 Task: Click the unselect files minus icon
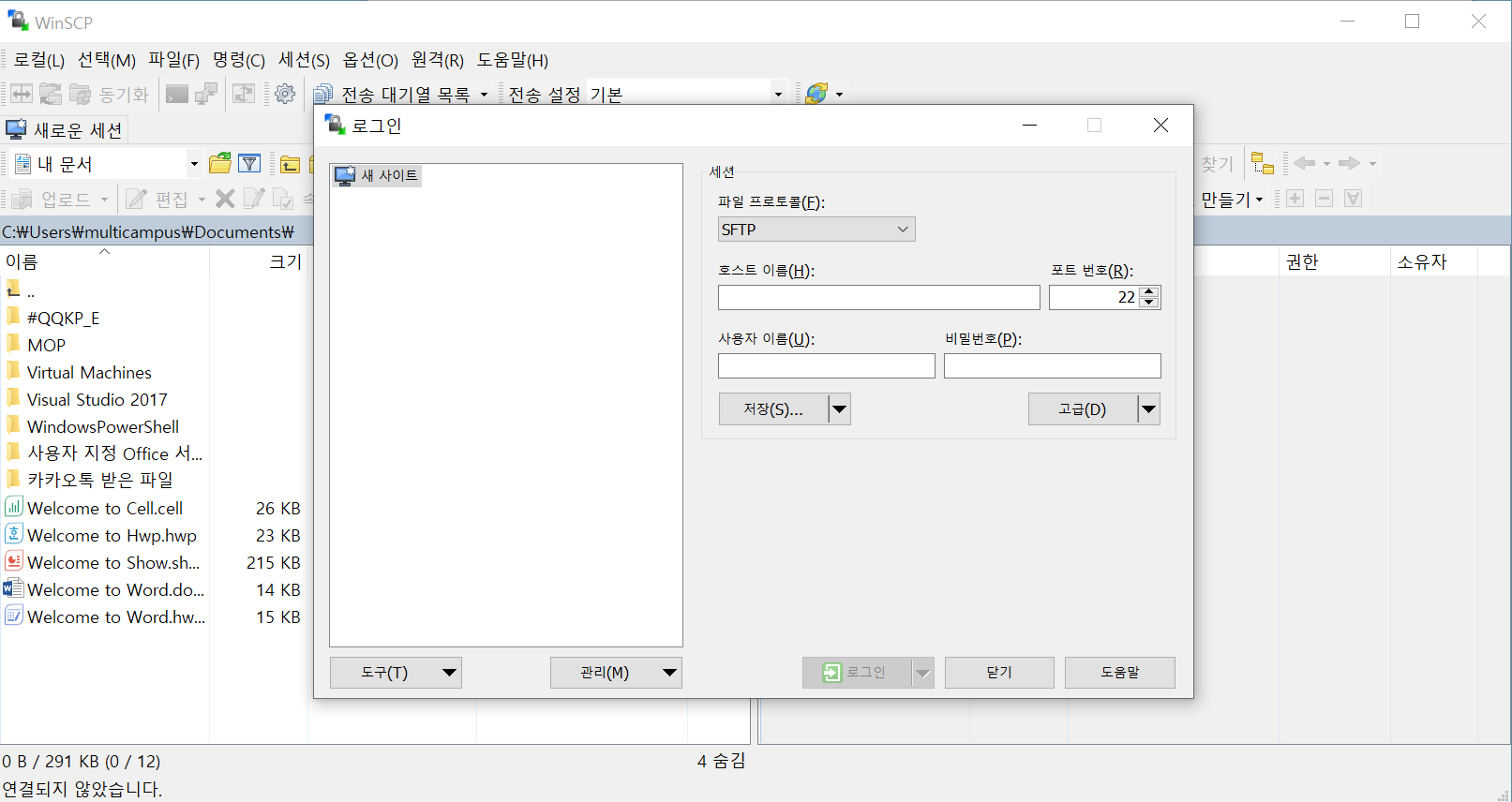[x=1324, y=199]
